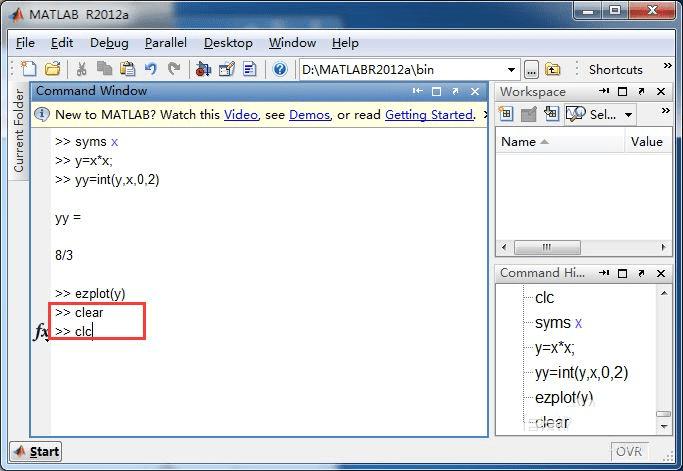The image size is (683, 471).
Task: Open a file with the folder icon
Action: click(53, 69)
